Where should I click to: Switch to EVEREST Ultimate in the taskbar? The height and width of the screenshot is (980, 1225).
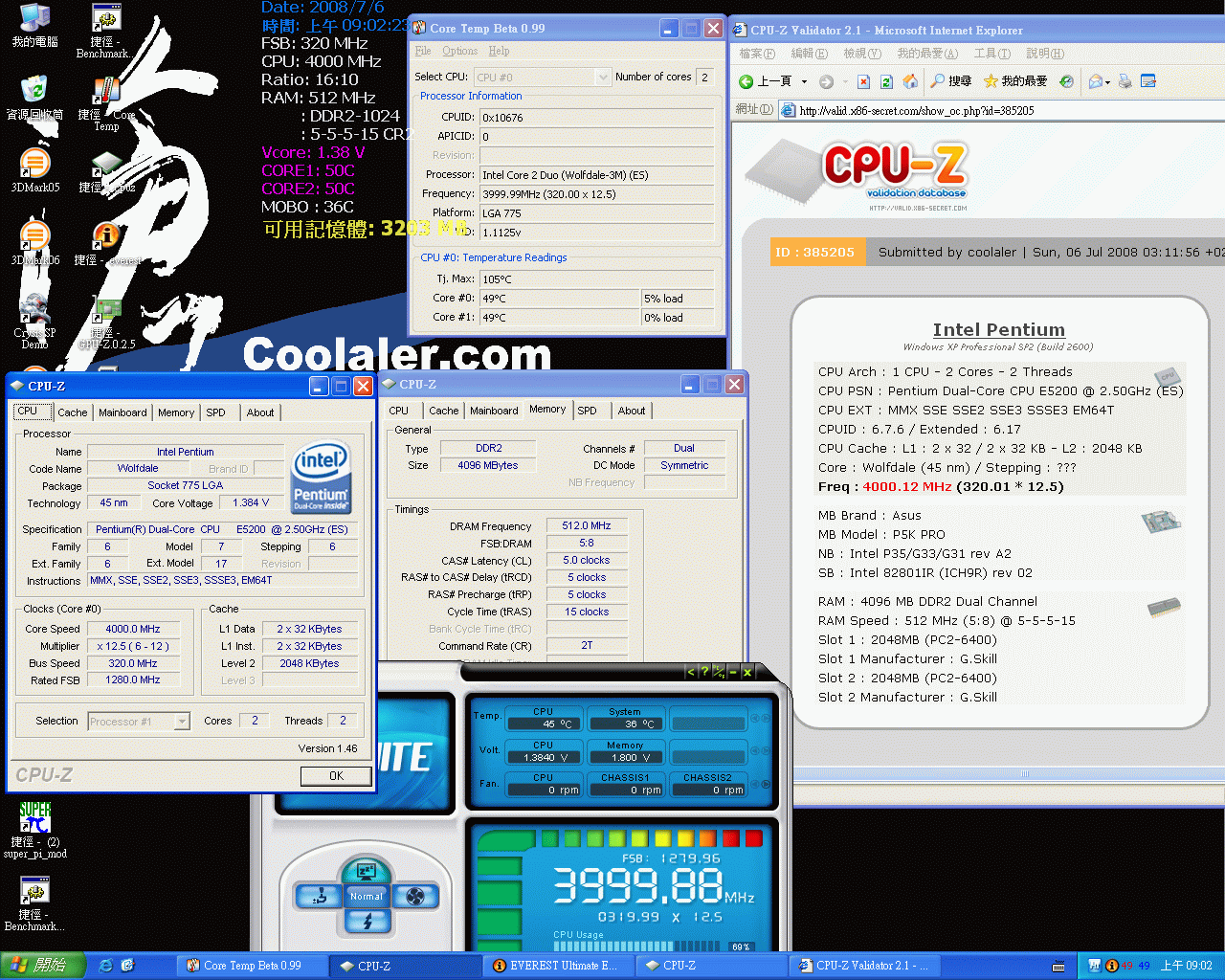pos(559,966)
